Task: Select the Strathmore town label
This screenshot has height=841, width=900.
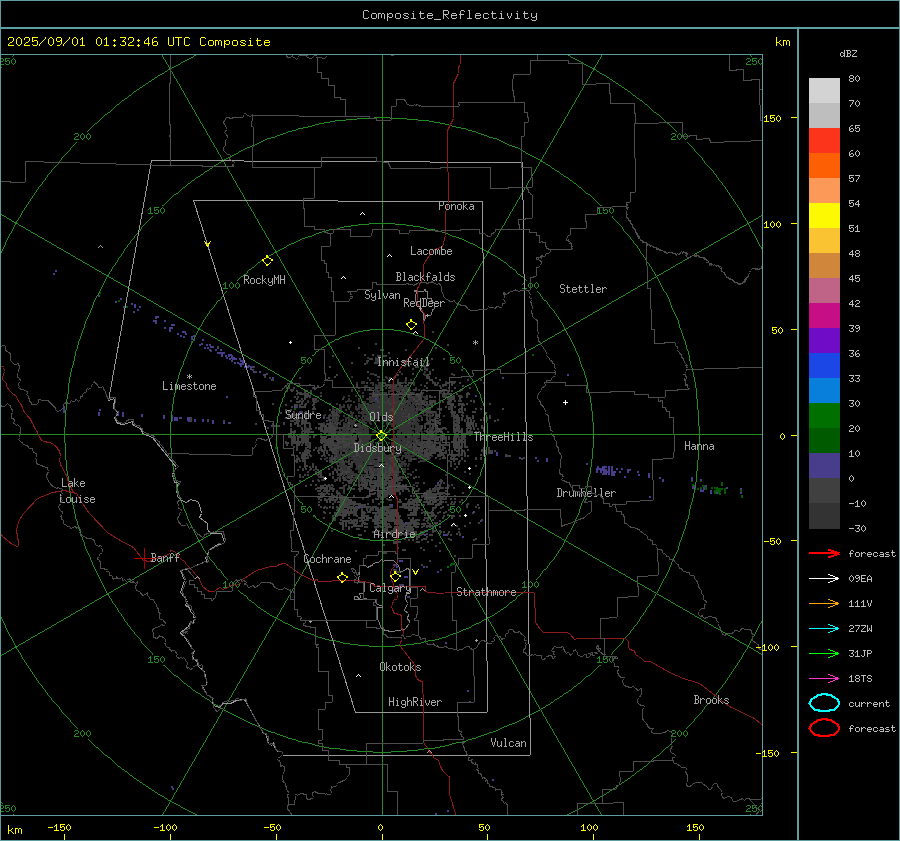Action: pyautogui.click(x=486, y=592)
